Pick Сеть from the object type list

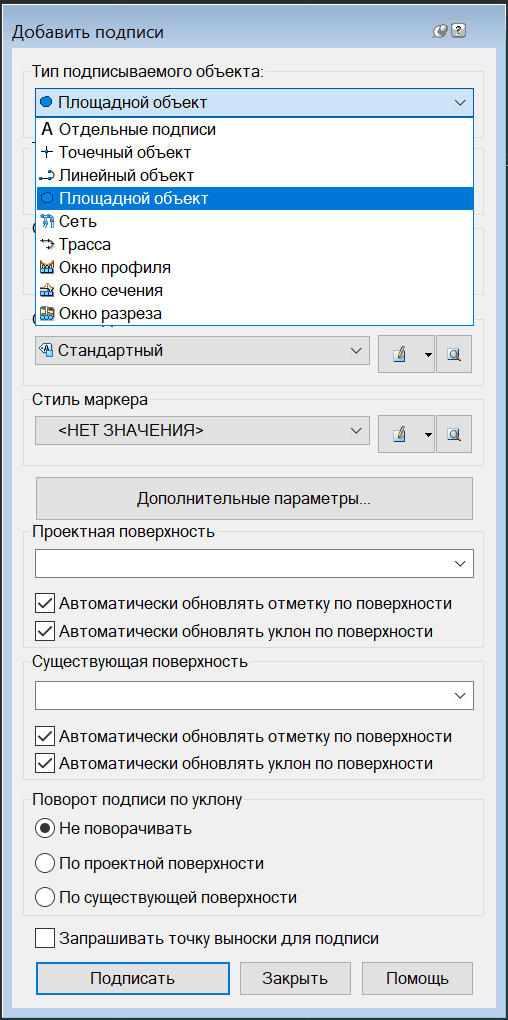coord(254,222)
